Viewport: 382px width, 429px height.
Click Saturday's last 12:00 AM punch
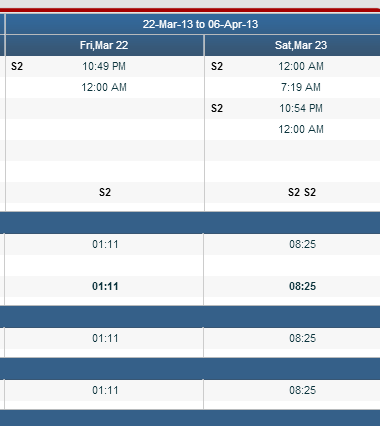coord(301,129)
